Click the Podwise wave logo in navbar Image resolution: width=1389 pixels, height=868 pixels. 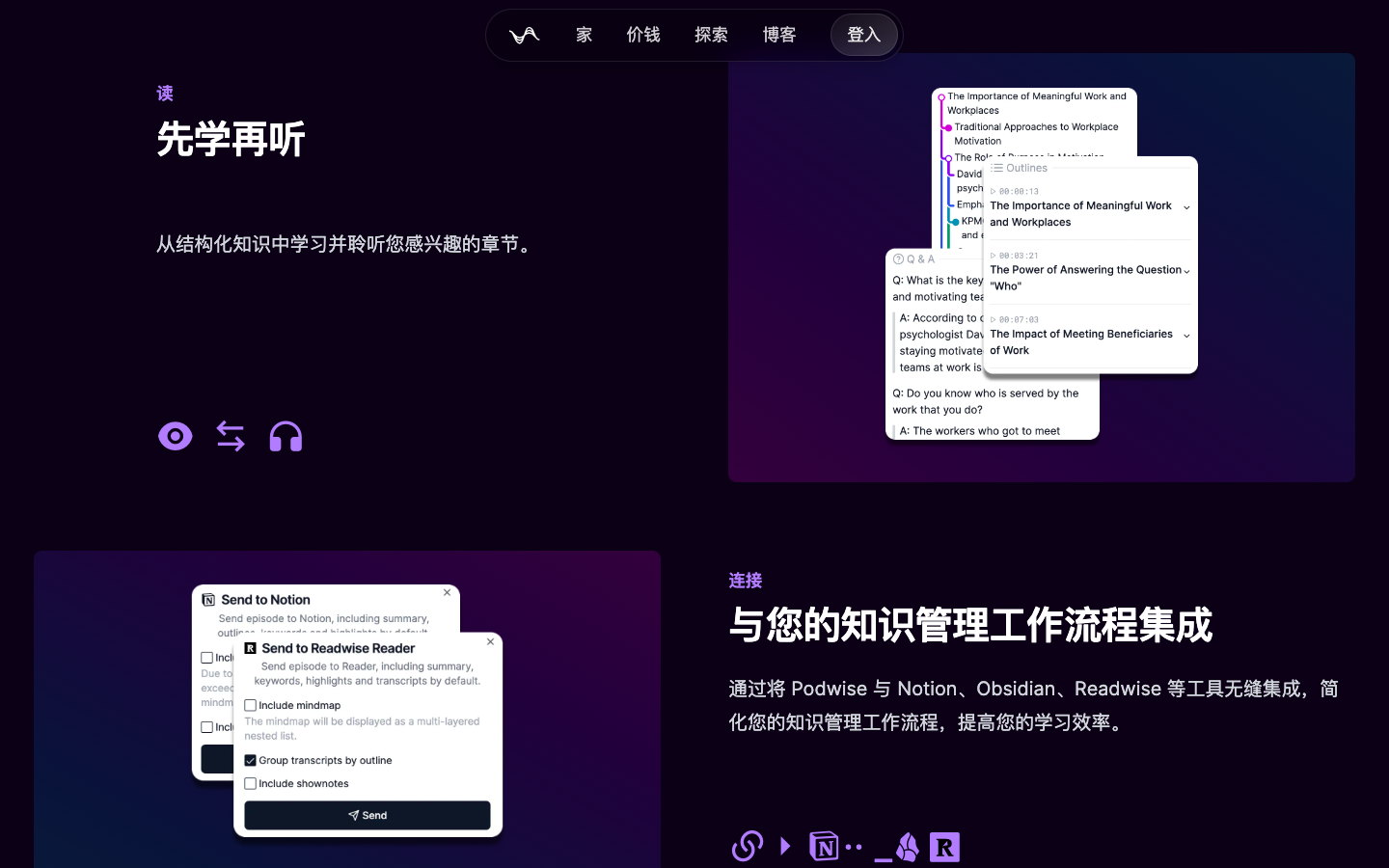pyautogui.click(x=524, y=36)
